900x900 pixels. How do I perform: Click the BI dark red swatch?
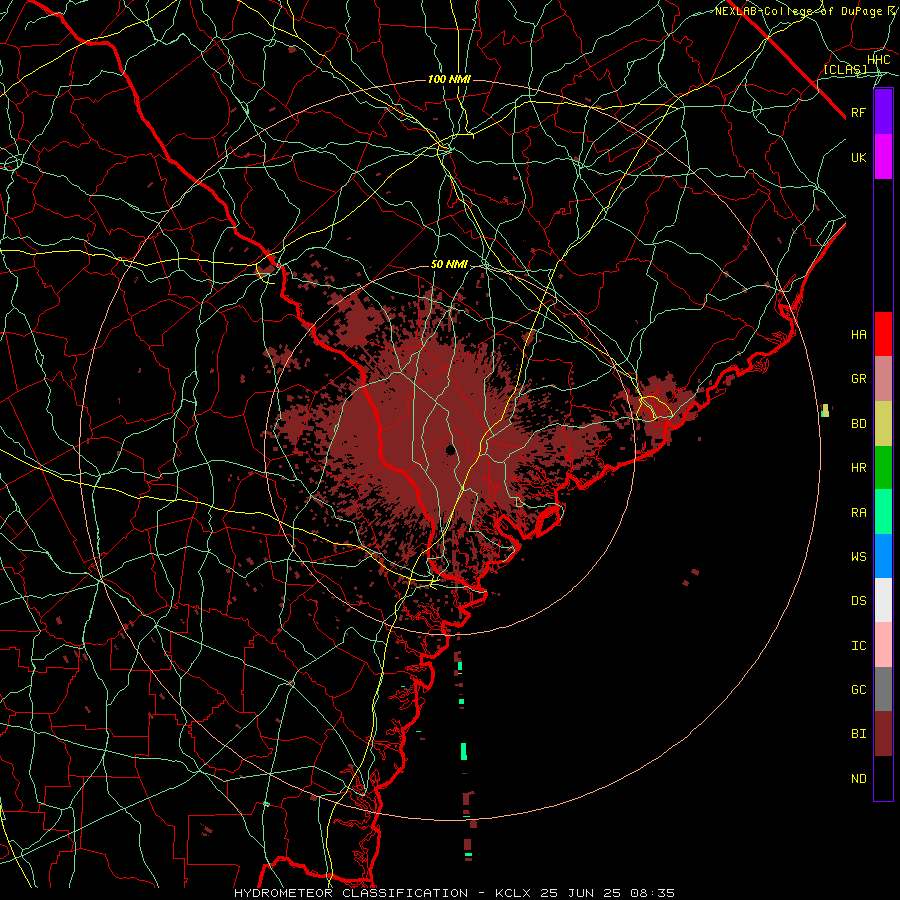pos(883,734)
